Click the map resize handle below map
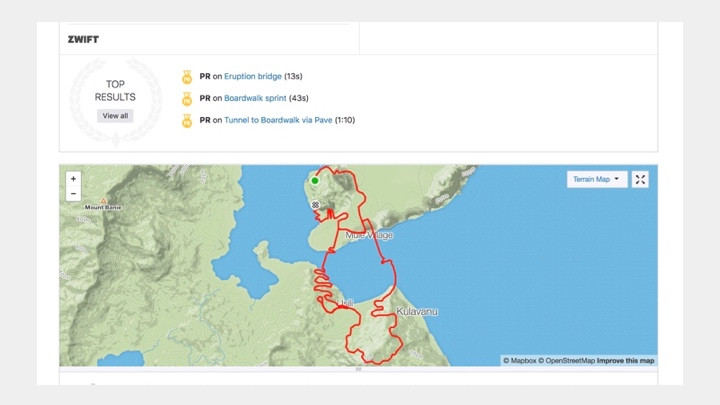This screenshot has width=720, height=405. tap(359, 369)
